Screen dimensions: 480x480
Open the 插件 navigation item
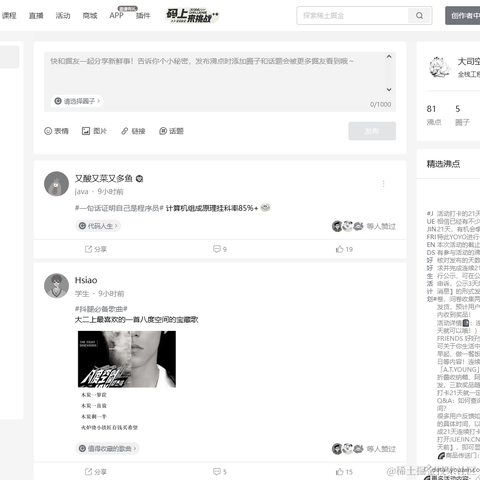point(143,16)
